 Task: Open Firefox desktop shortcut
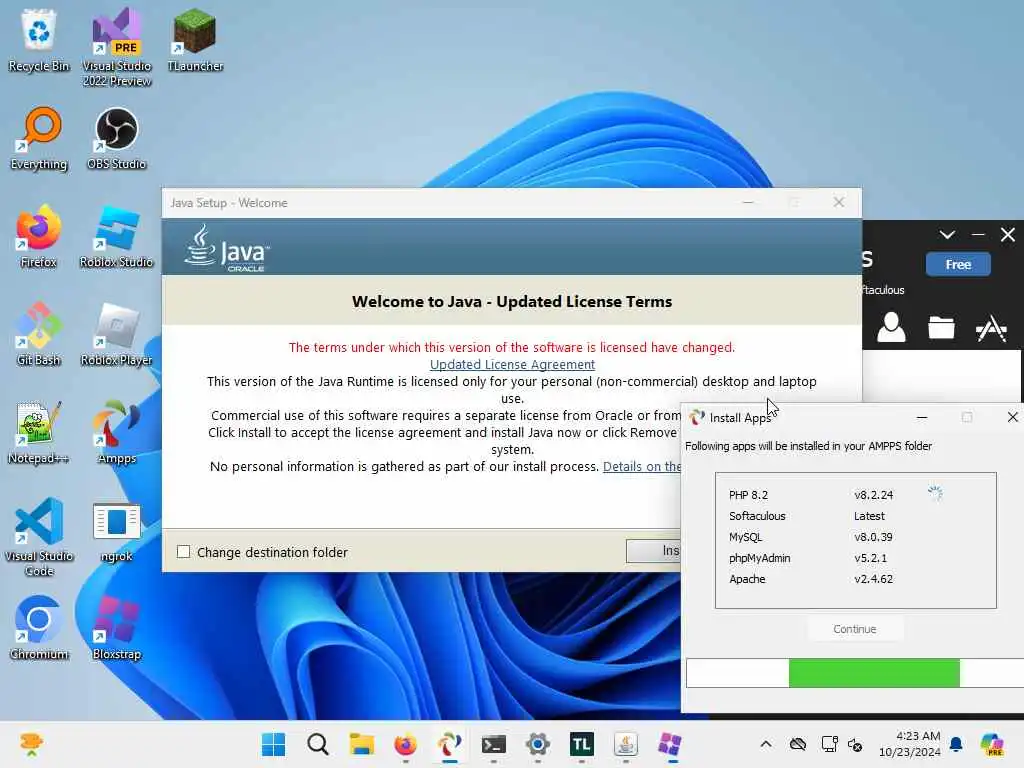pos(39,236)
